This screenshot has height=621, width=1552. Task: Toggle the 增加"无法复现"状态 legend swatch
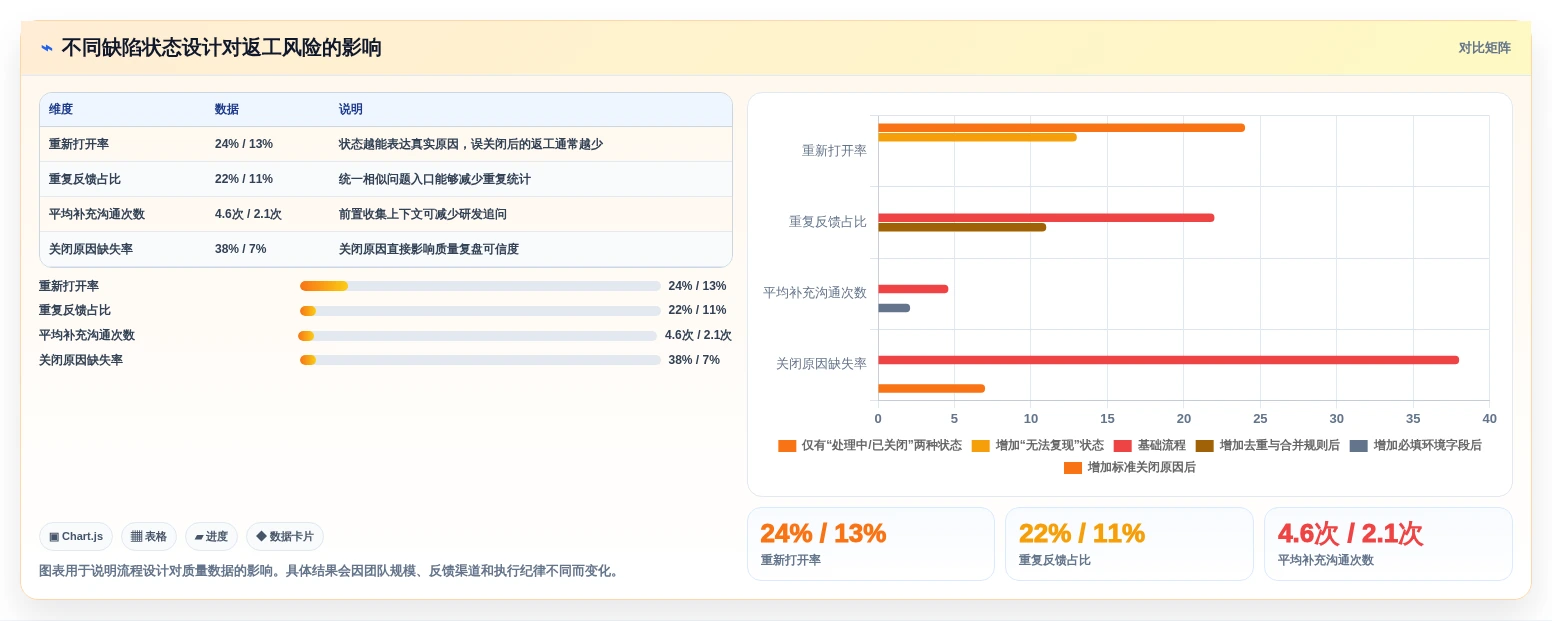[x=981, y=446]
